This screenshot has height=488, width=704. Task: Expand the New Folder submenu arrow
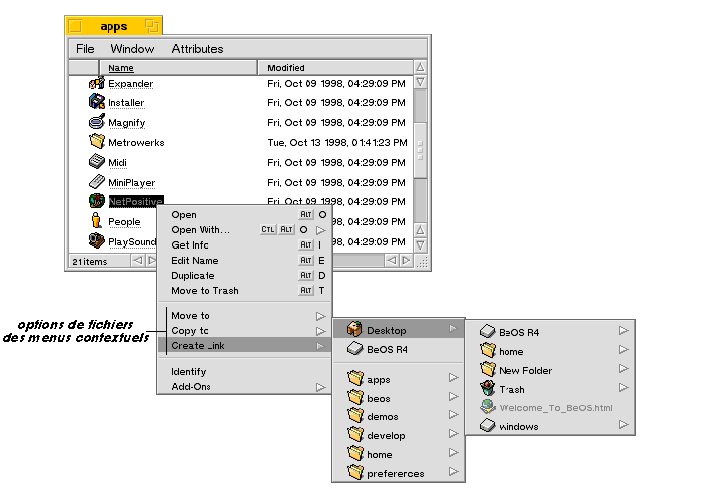(624, 369)
